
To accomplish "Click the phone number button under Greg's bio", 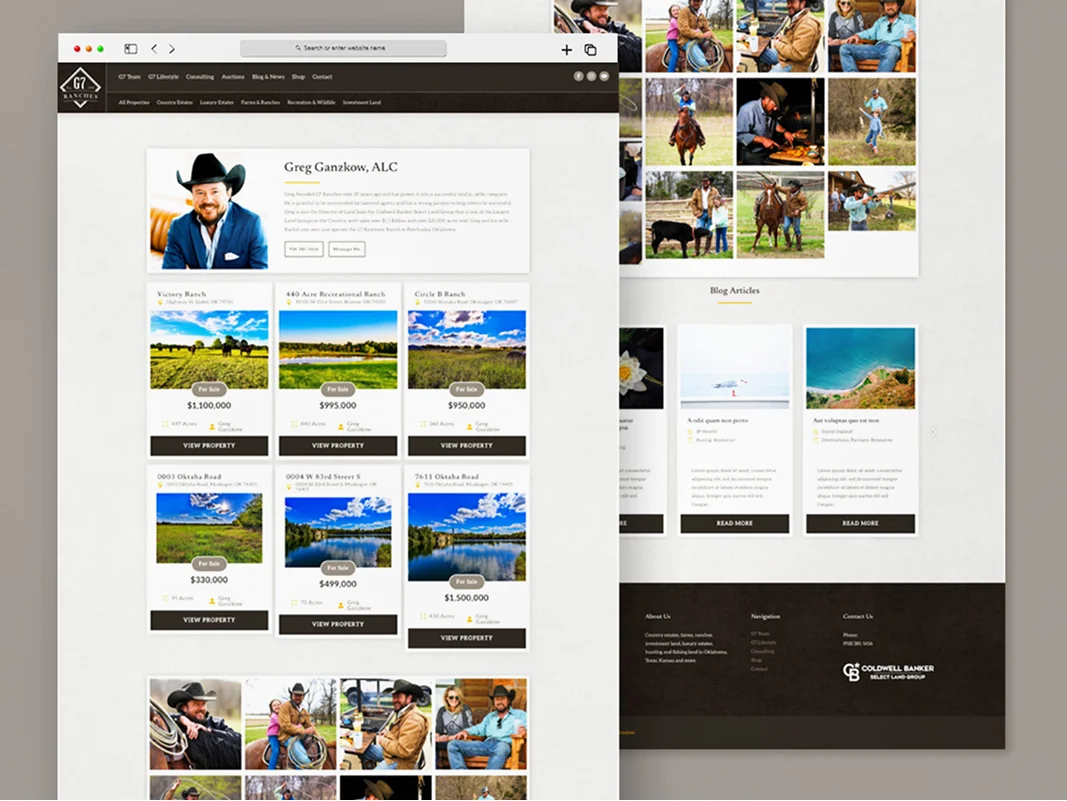I will coord(303,249).
